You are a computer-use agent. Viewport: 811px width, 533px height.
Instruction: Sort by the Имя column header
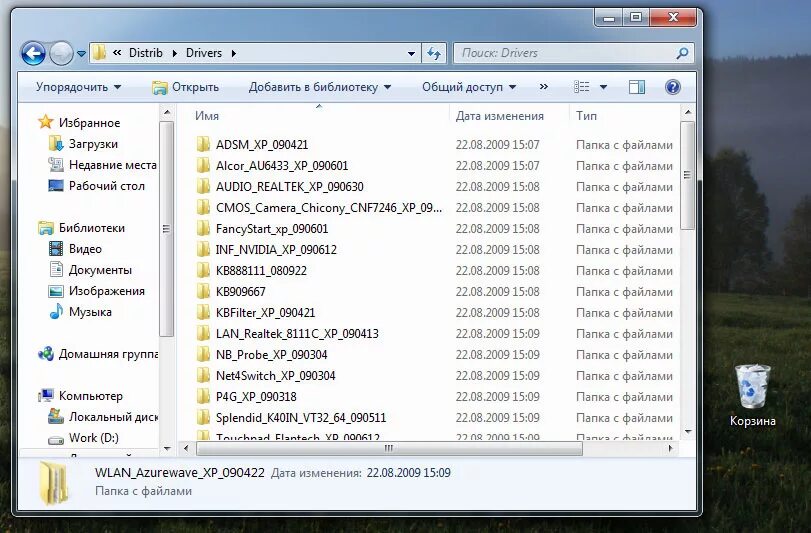(207, 116)
